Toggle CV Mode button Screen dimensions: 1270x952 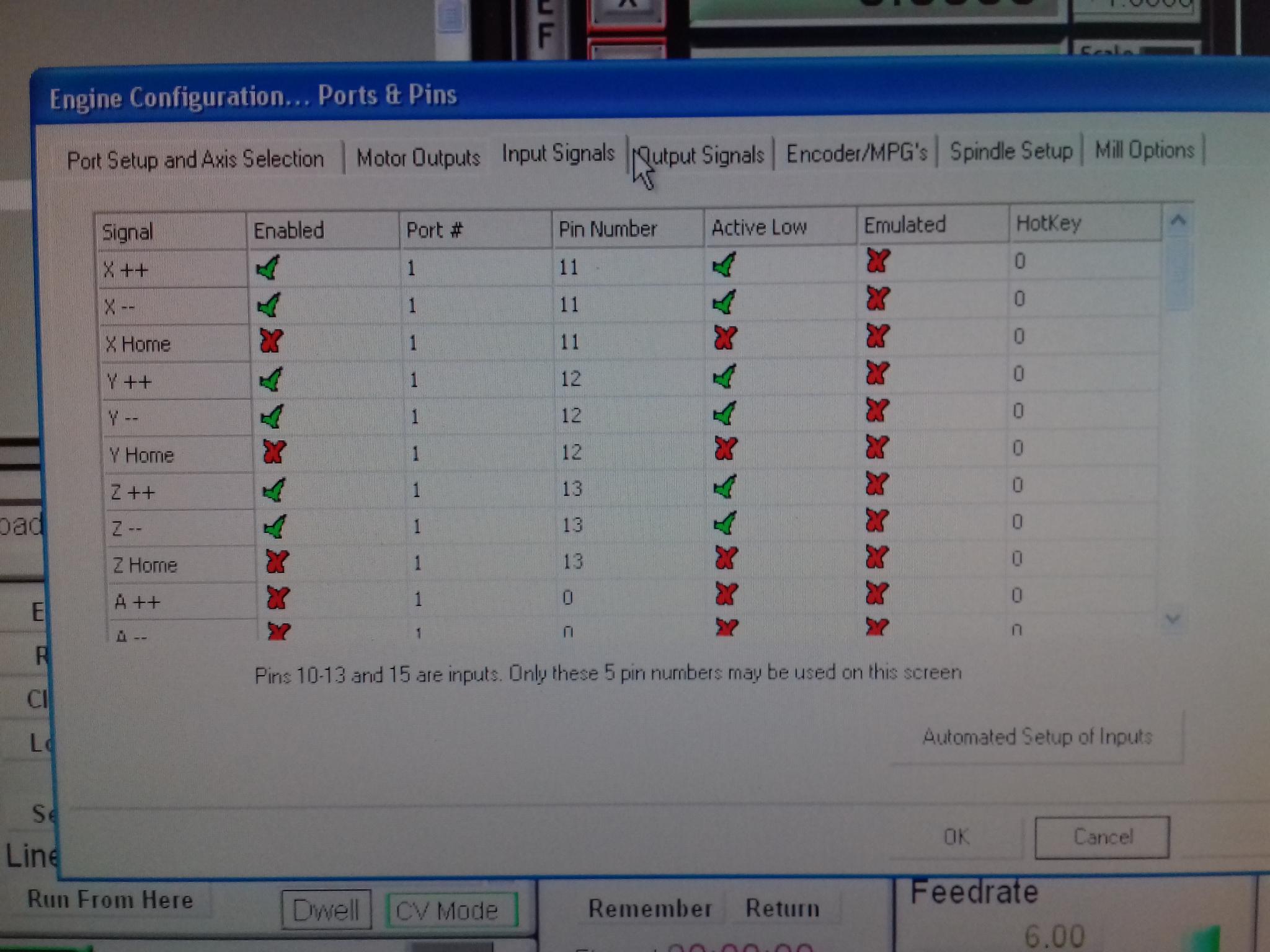pos(451,910)
